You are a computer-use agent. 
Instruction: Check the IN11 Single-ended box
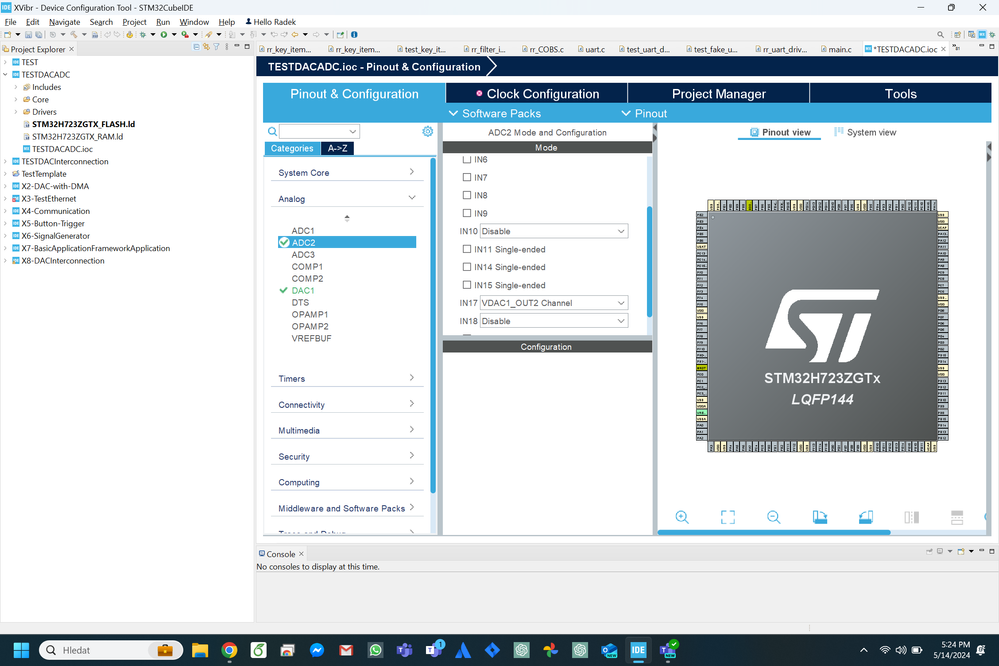467,249
